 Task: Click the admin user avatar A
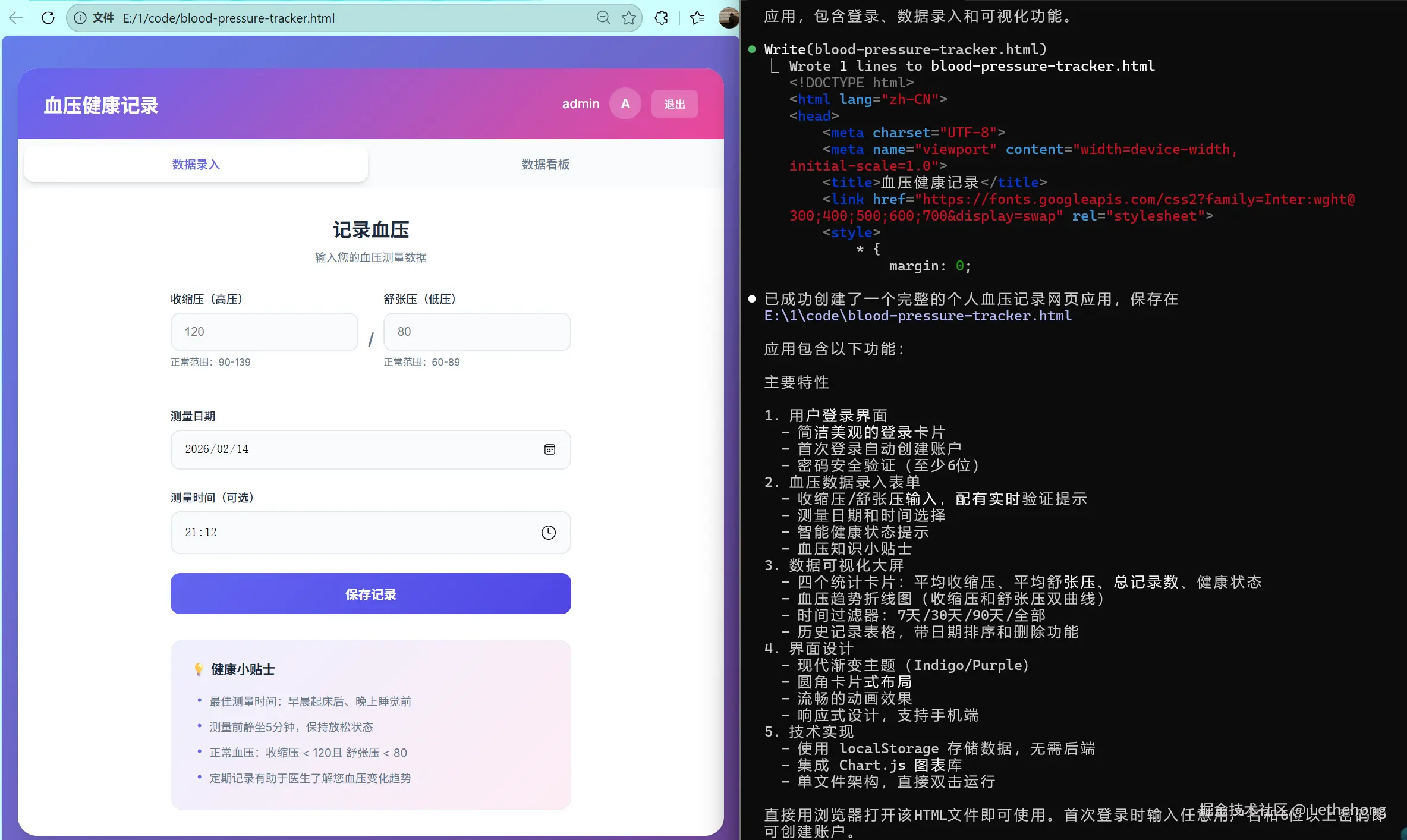[625, 104]
